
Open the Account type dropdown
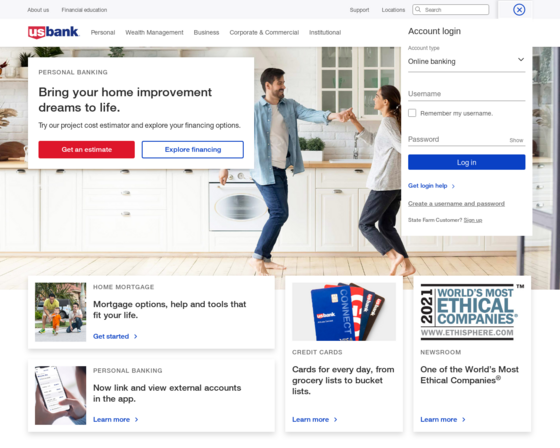coord(466,61)
